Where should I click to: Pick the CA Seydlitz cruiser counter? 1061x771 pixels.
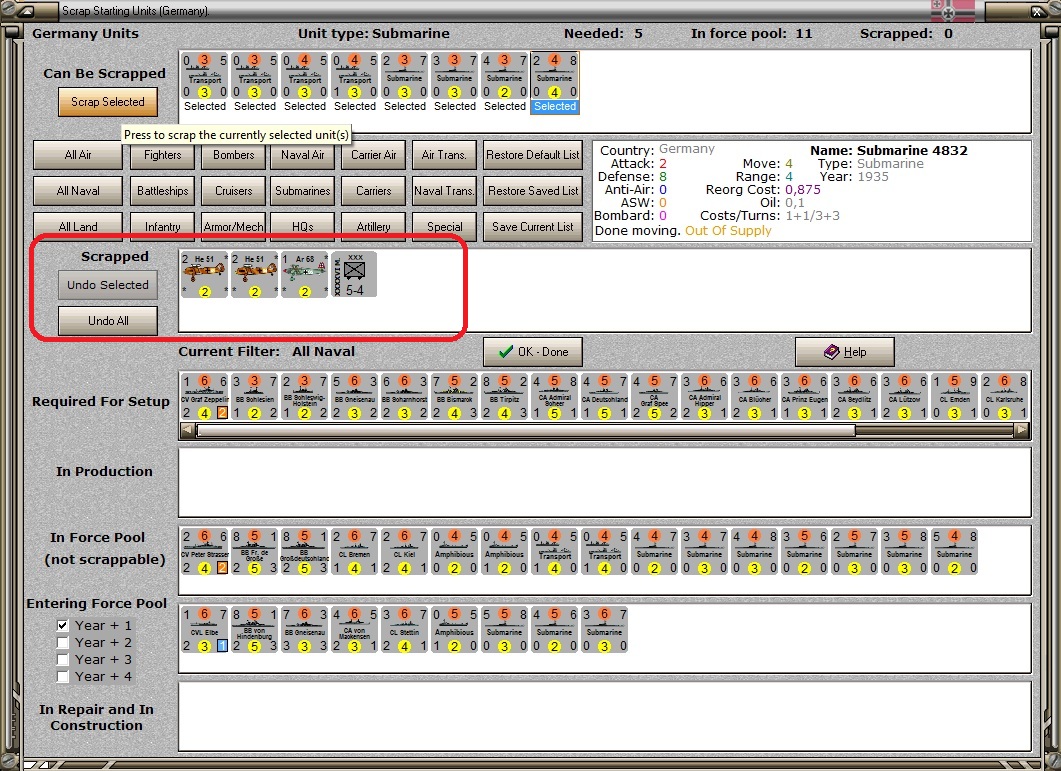point(855,397)
